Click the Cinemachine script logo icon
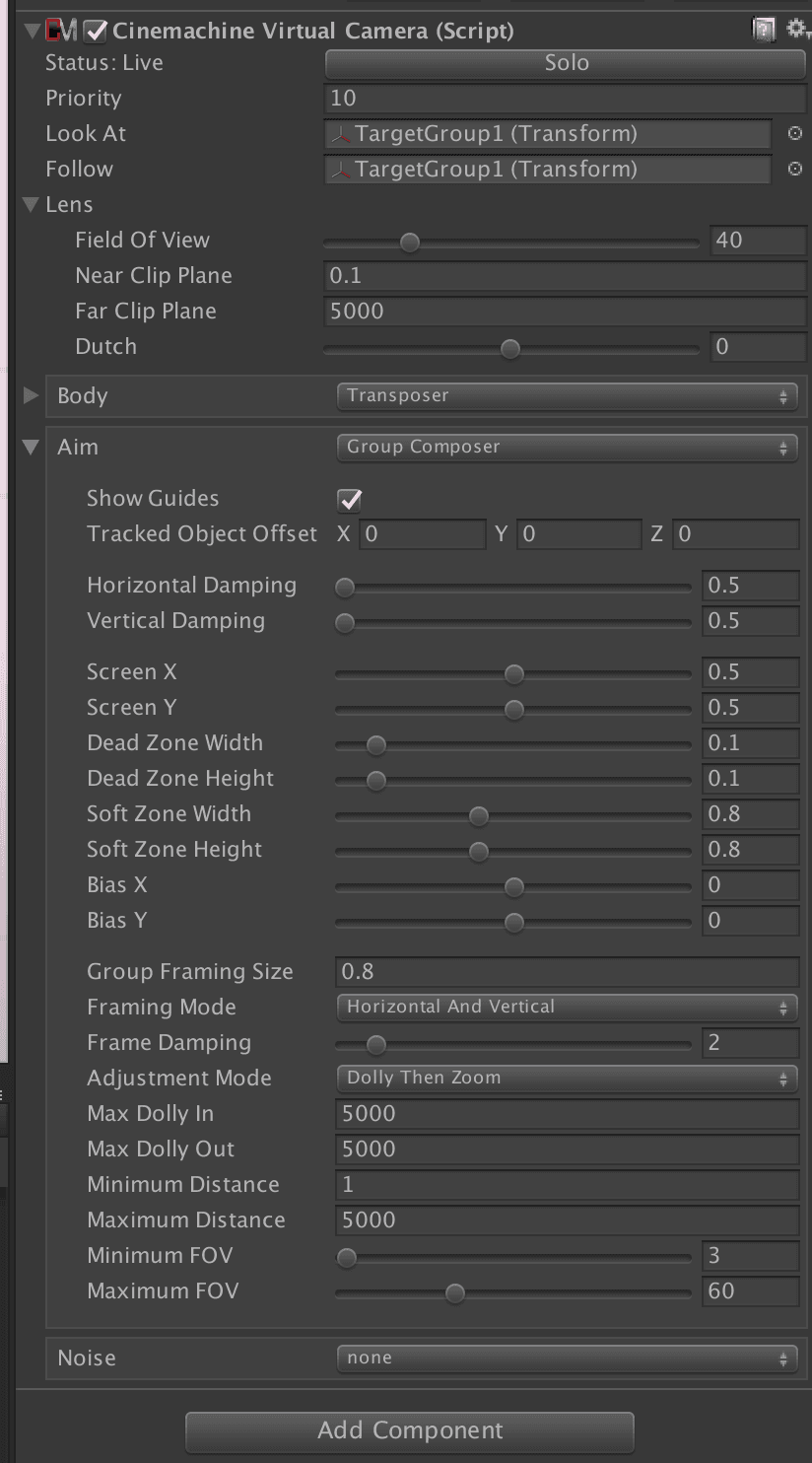 click(62, 31)
